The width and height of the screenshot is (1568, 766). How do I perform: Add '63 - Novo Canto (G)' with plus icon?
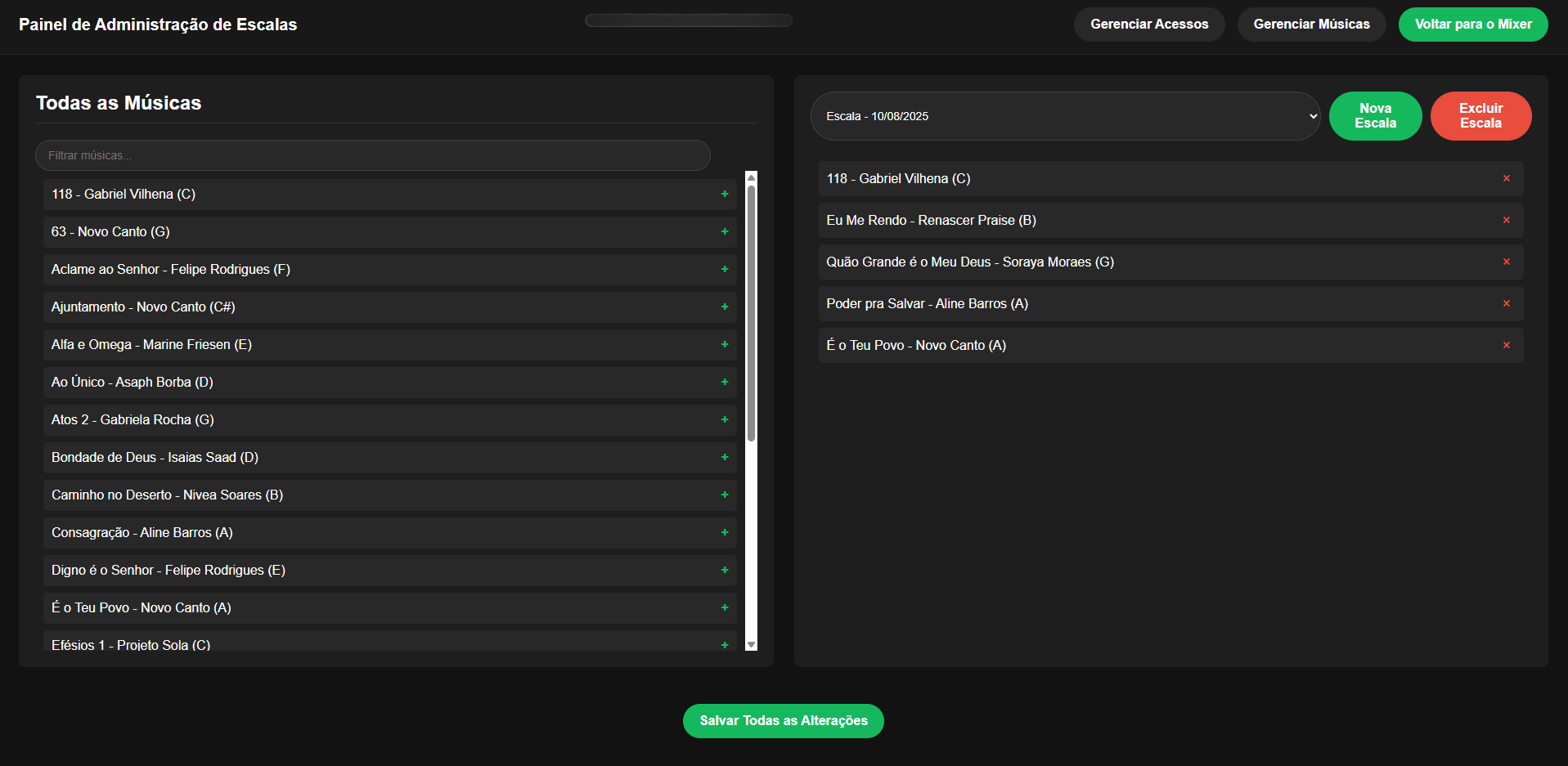pos(724,232)
